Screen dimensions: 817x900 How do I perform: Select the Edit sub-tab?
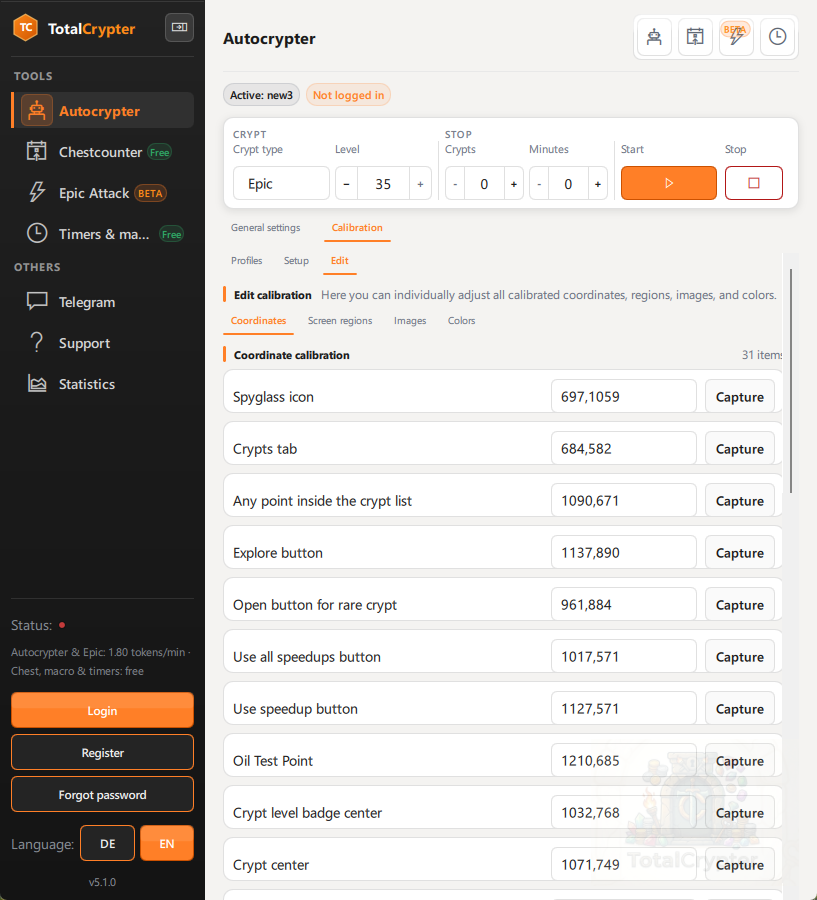pos(339,261)
